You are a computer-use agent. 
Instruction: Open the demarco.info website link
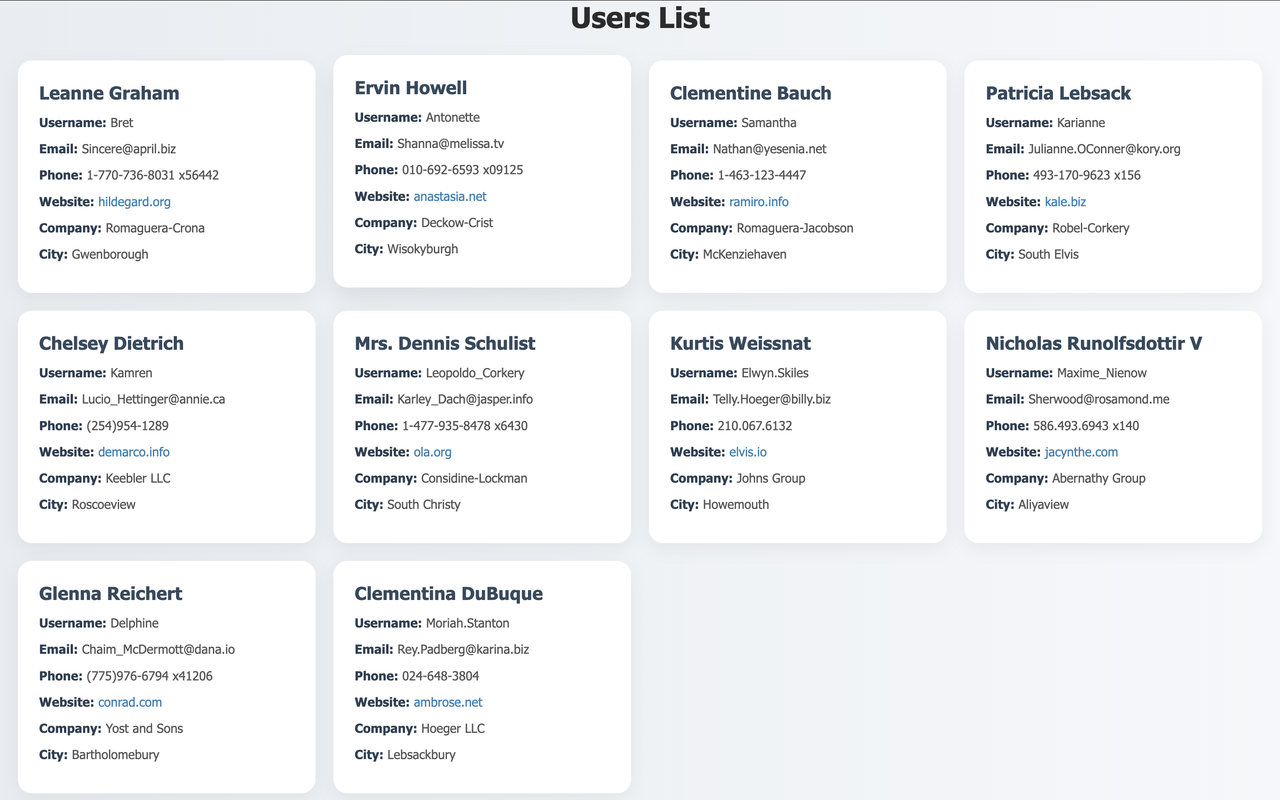(x=134, y=452)
